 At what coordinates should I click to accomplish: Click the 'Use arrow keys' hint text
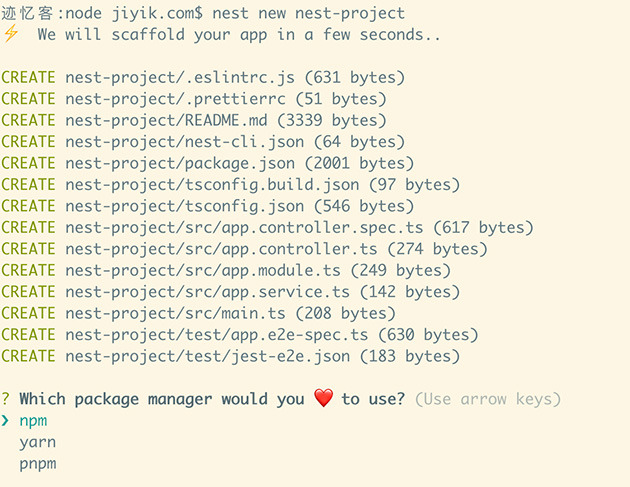(488, 399)
